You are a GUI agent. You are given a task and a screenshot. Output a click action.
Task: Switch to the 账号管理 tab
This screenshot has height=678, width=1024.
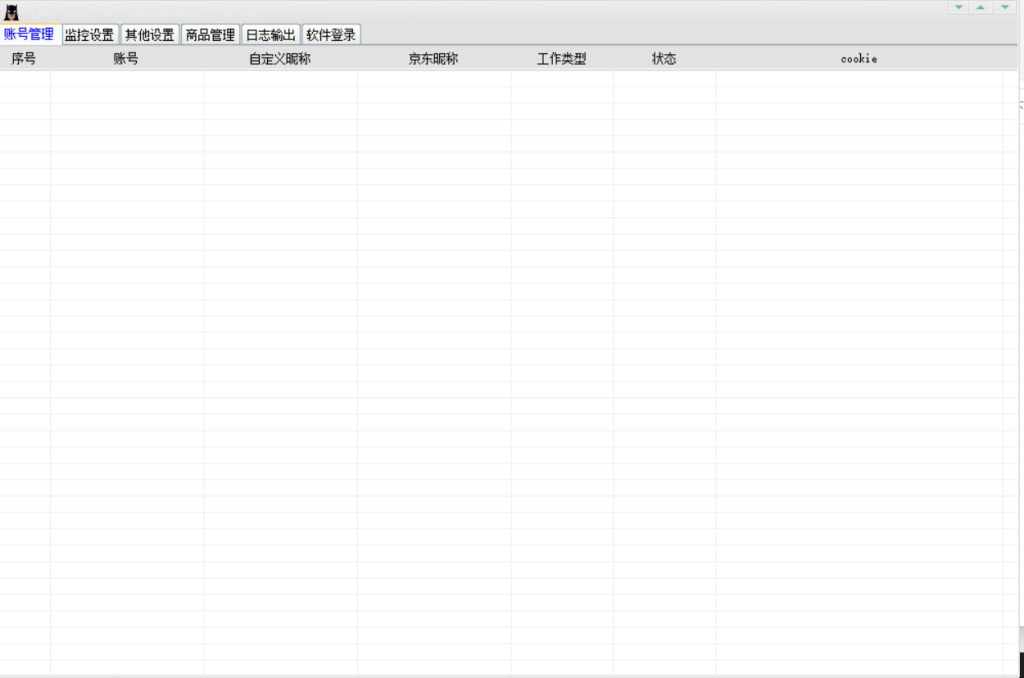(x=29, y=35)
